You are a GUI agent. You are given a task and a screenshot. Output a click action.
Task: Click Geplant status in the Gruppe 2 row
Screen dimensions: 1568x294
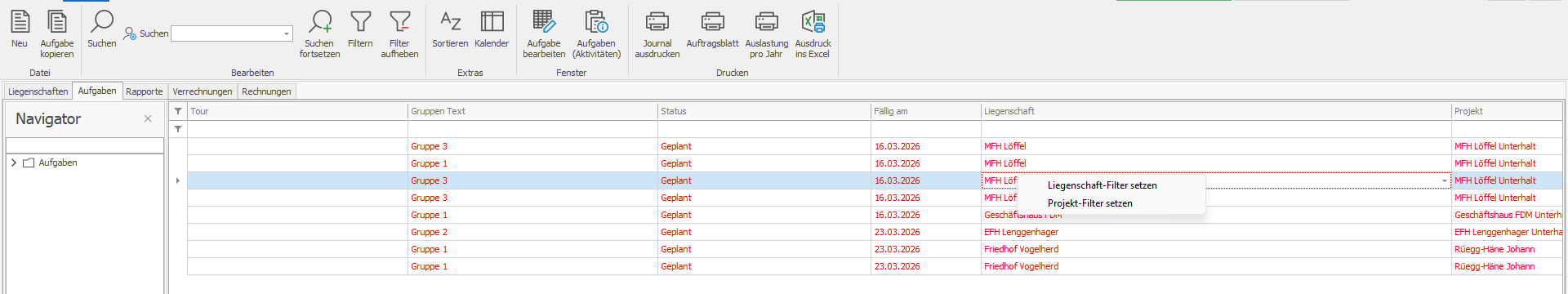click(x=764, y=232)
